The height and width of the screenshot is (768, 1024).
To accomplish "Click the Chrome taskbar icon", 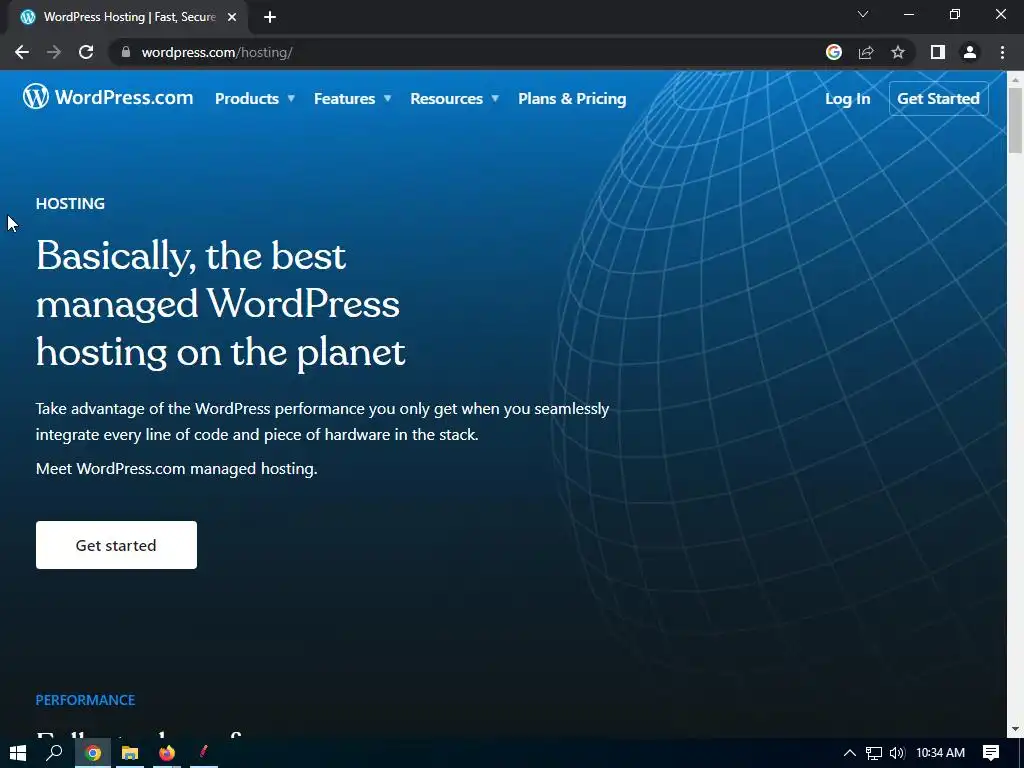I will pos(93,753).
